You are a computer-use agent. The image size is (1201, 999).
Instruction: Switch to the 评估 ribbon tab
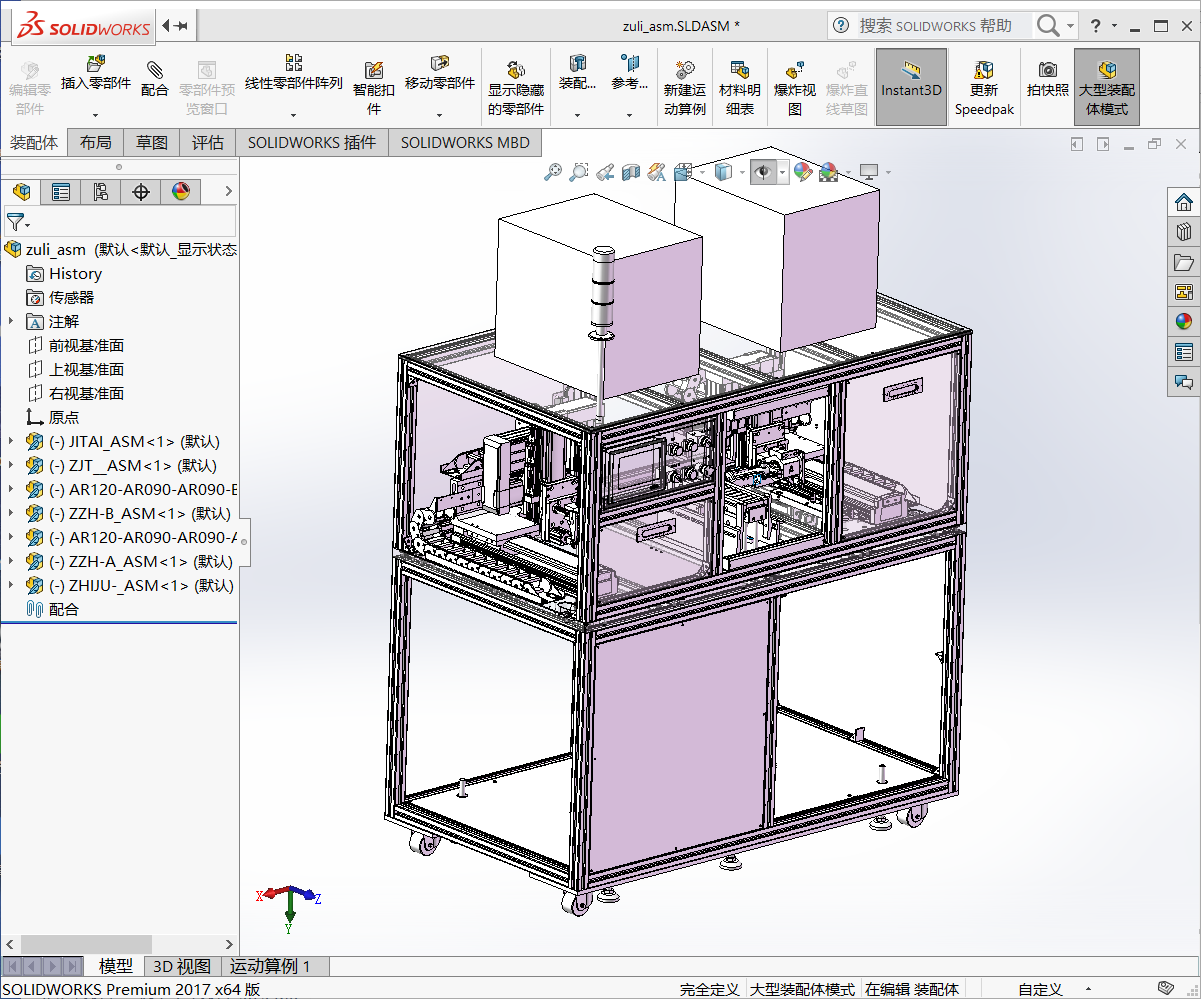coord(207,142)
